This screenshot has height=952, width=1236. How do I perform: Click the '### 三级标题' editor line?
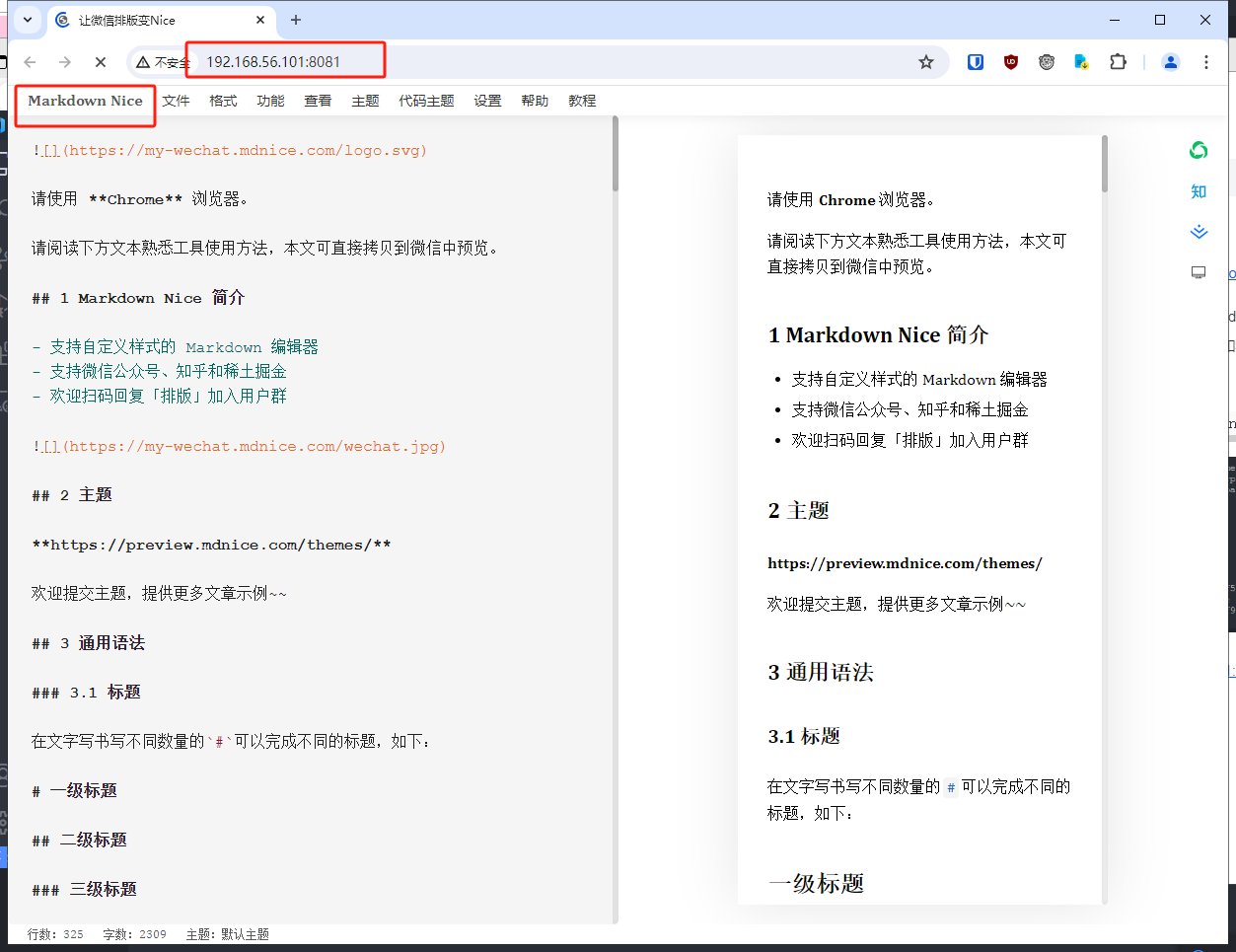pyautogui.click(x=85, y=890)
